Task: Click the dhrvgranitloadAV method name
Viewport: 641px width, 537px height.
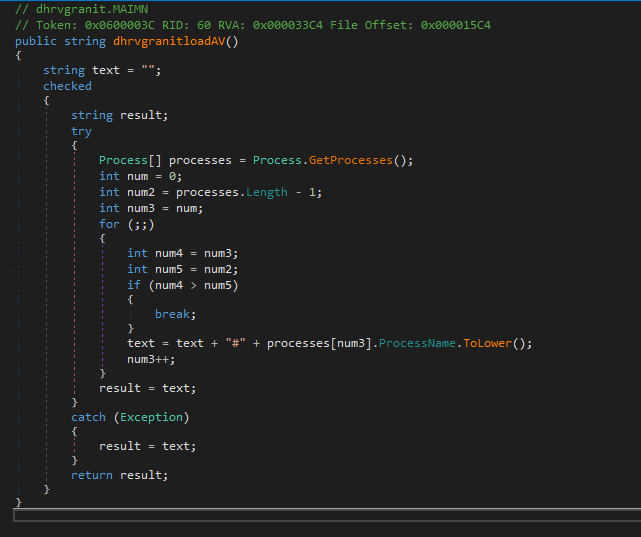Action: click(169, 41)
